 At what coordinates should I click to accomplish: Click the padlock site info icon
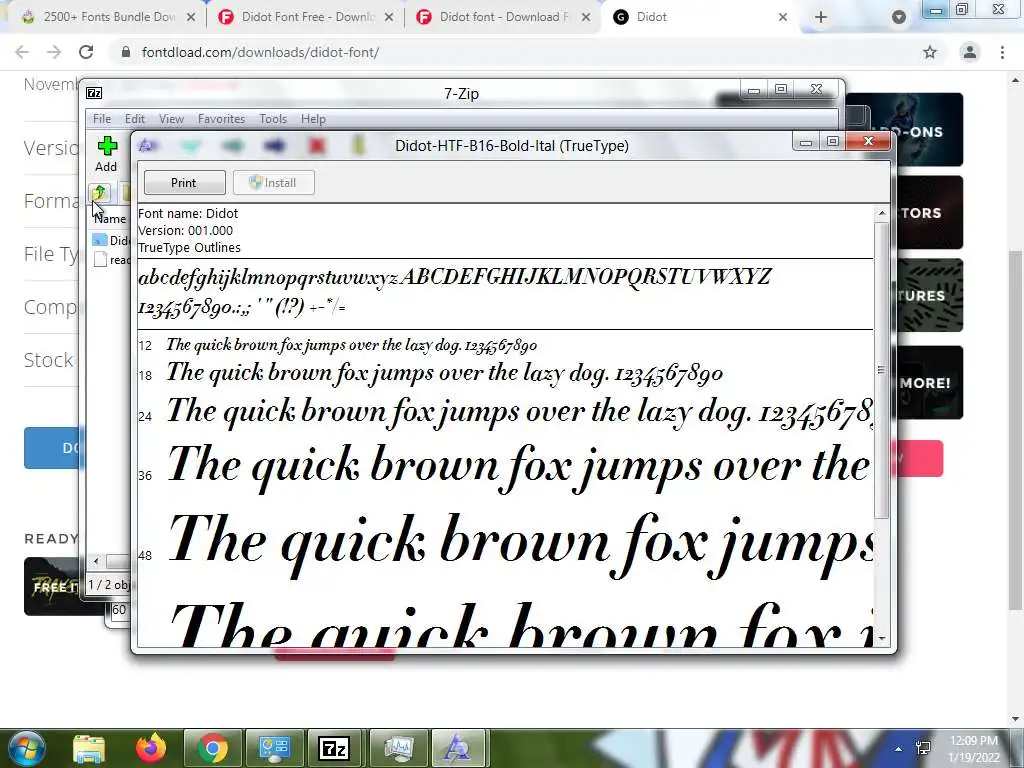[125, 52]
